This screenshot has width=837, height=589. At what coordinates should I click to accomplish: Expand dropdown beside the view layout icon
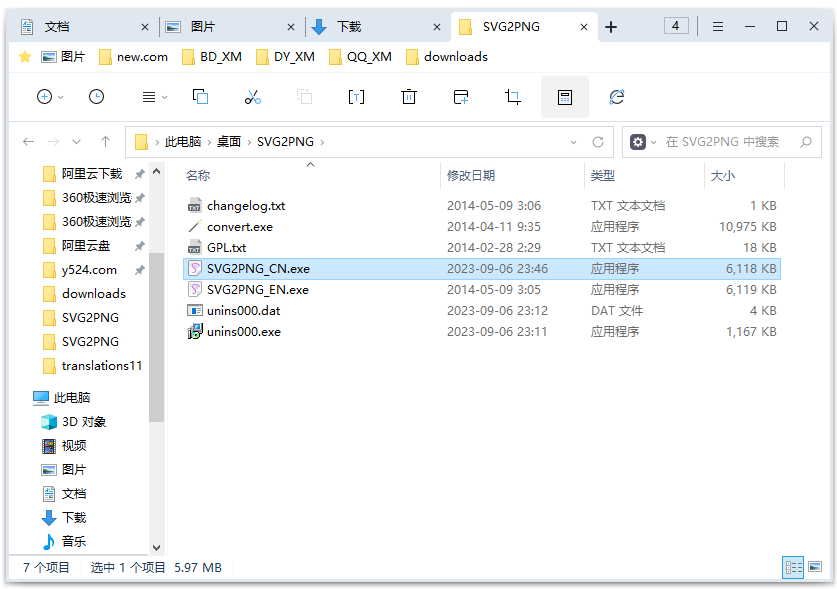click(x=164, y=97)
